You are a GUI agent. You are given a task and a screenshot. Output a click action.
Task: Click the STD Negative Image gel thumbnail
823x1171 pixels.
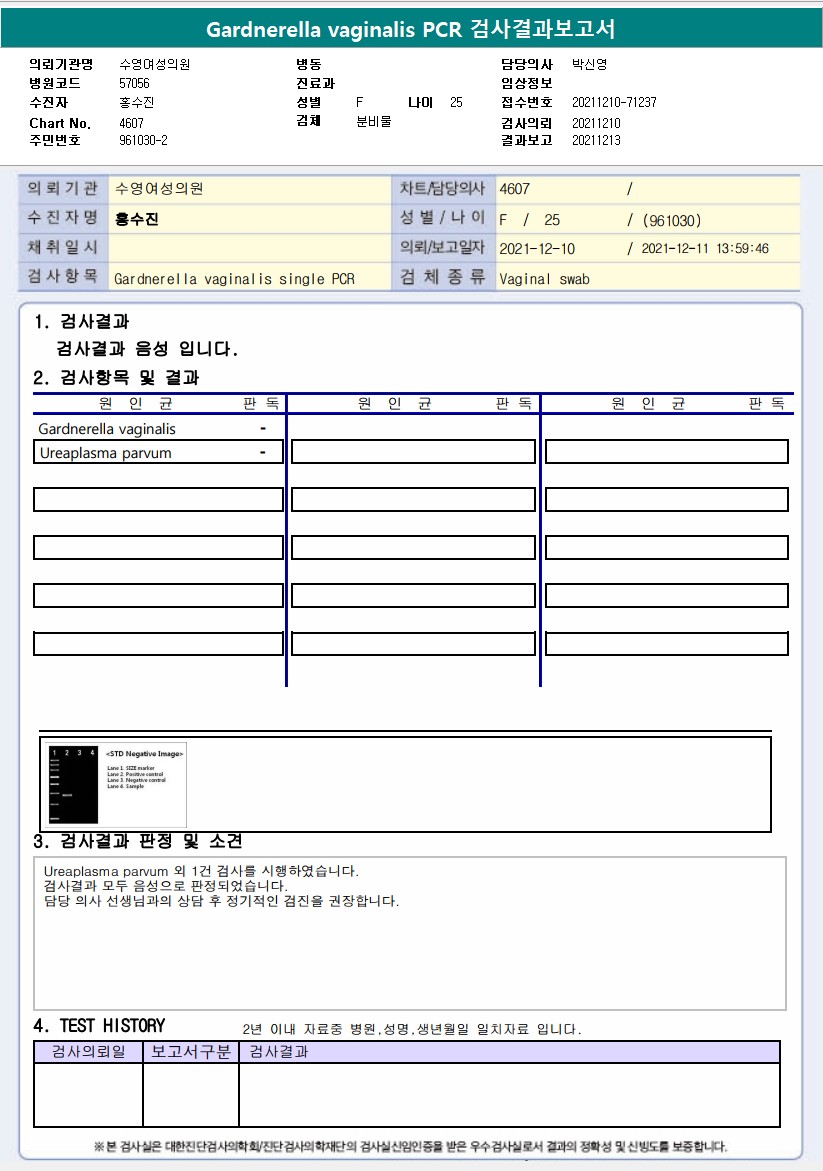pyautogui.click(x=113, y=784)
